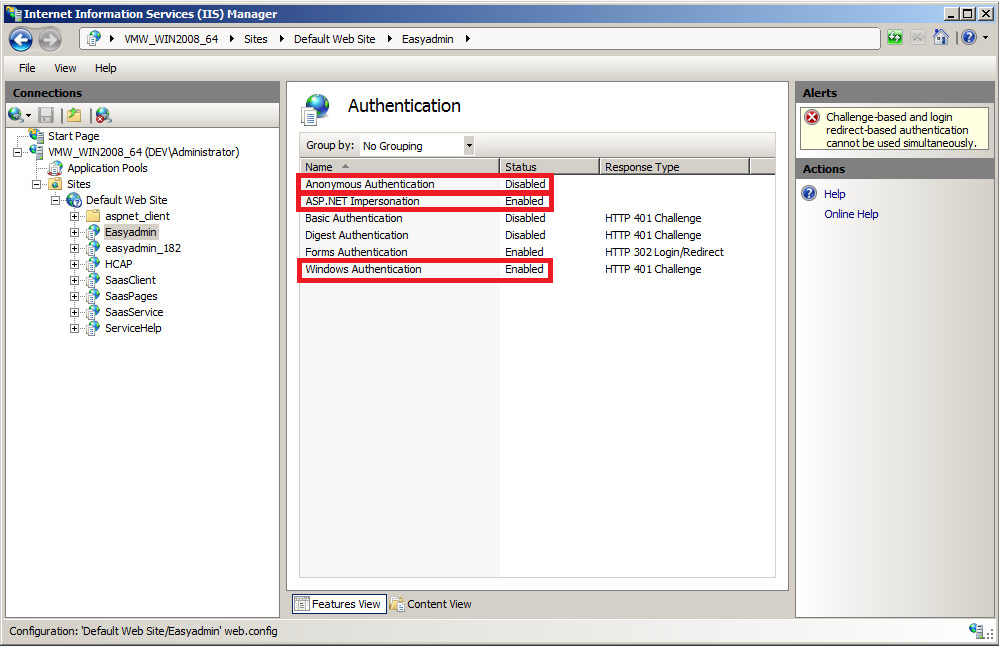Collapse the Default Web Site node
Image resolution: width=999 pixels, height=647 pixels.
[x=57, y=200]
